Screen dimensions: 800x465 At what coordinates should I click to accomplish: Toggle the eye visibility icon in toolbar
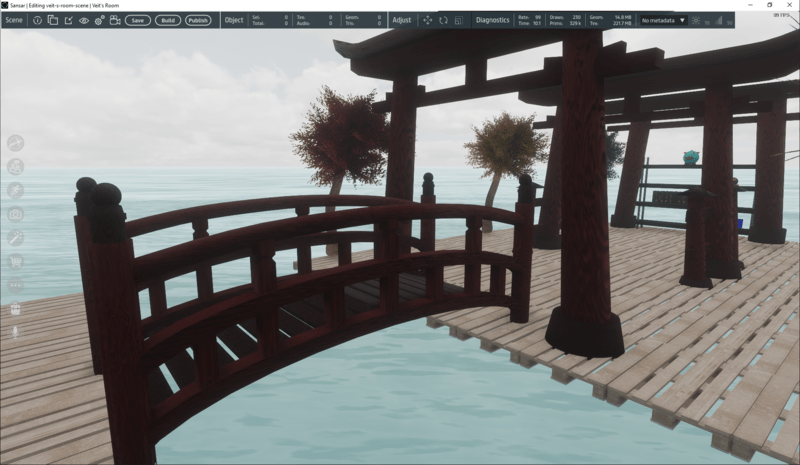(x=84, y=20)
